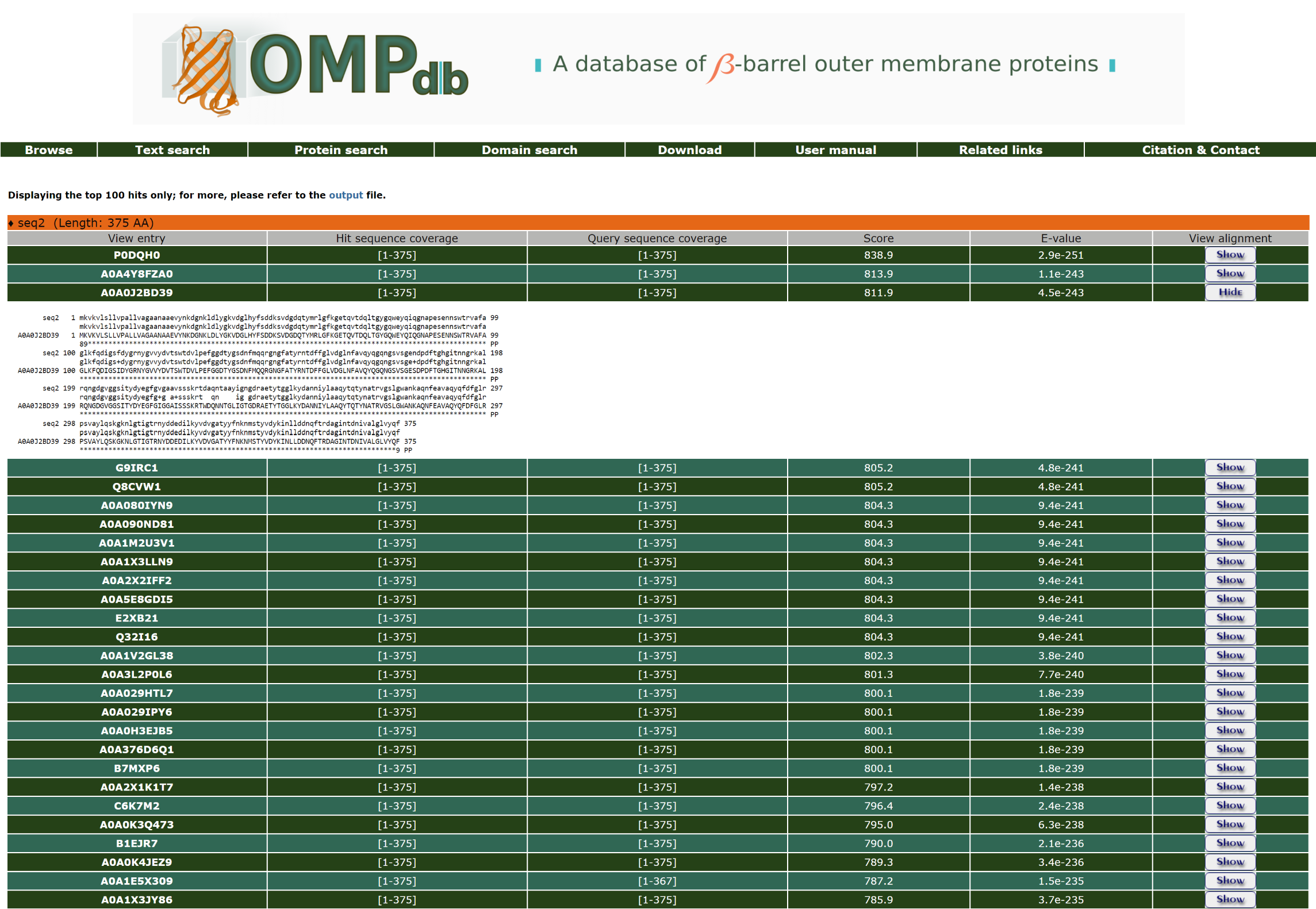Open entry A0A5E8GDI5

click(137, 600)
